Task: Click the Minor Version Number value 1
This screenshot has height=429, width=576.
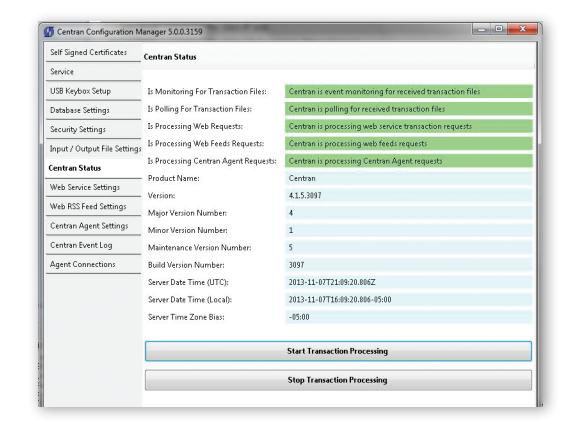Action: coord(408,230)
